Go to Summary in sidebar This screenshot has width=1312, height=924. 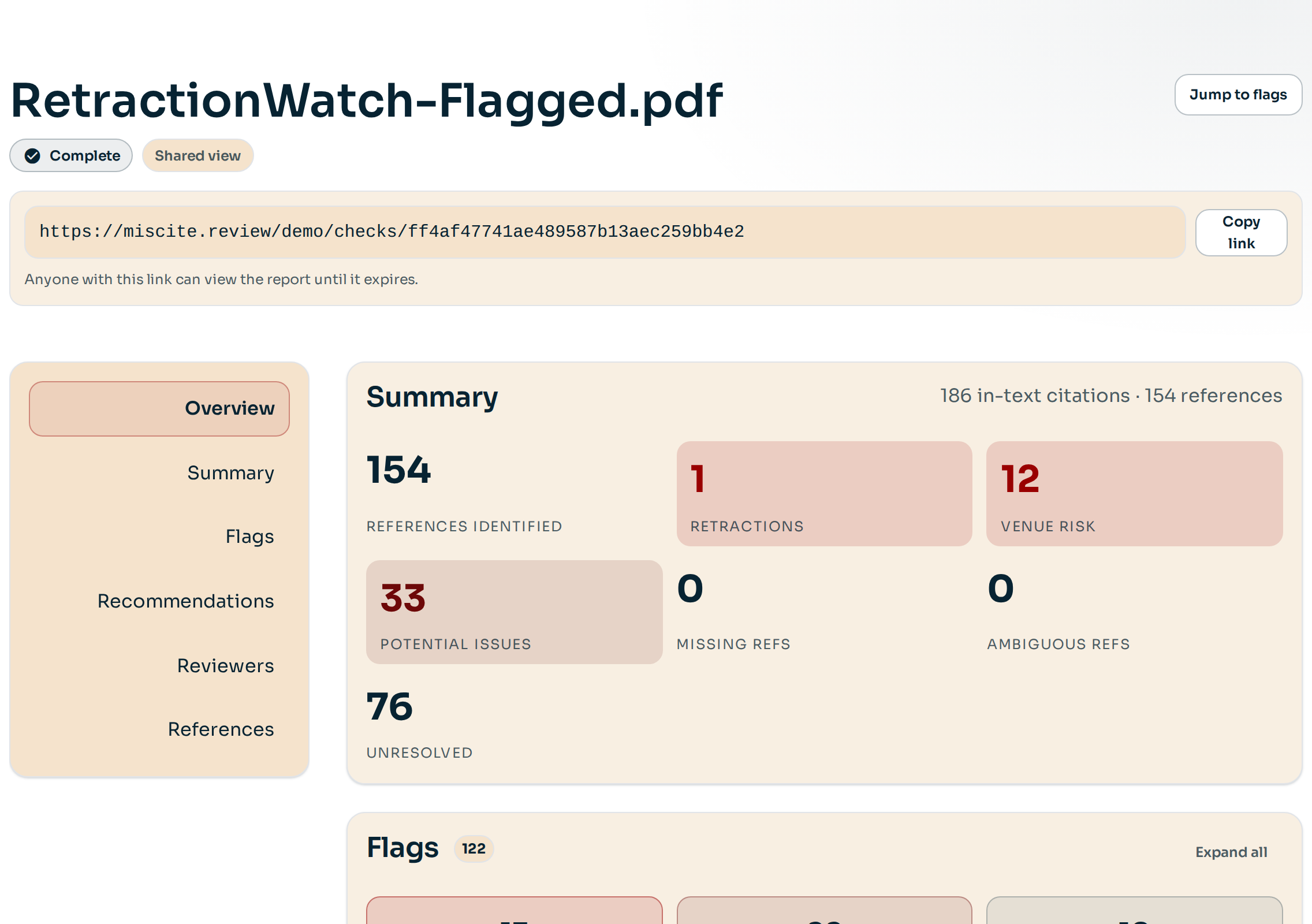coord(230,473)
